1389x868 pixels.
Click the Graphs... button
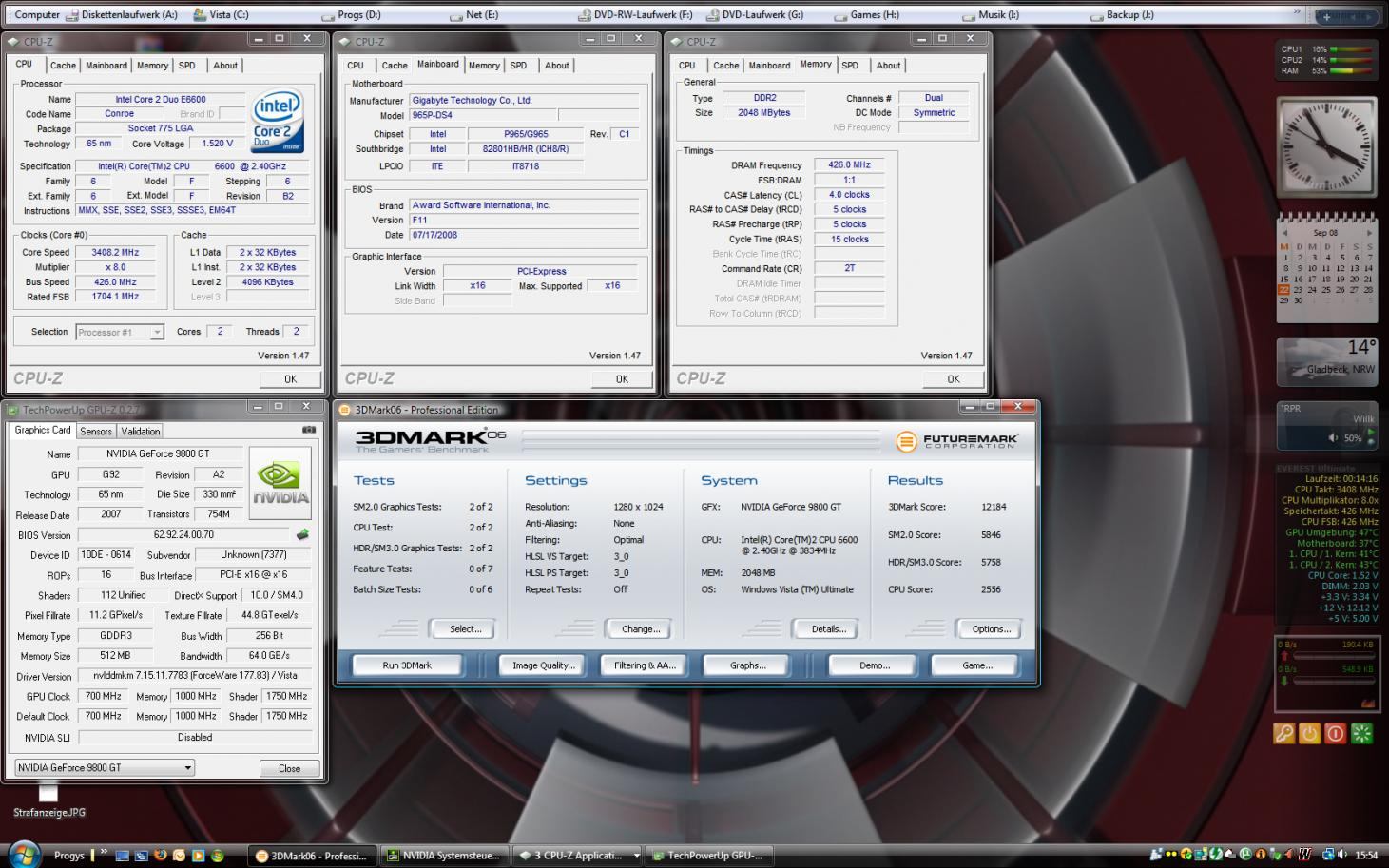coord(748,665)
